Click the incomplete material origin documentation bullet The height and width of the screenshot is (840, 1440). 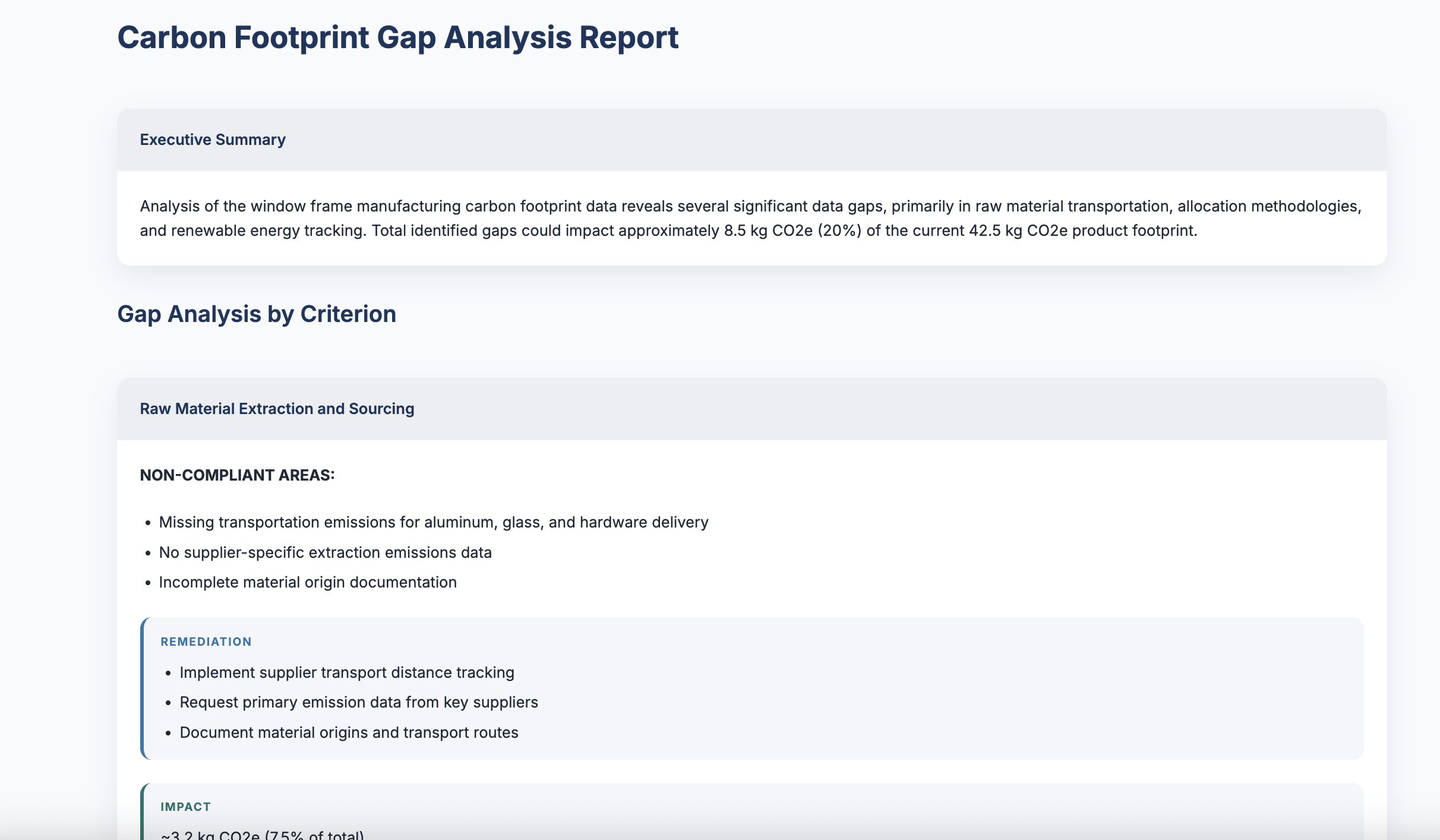(307, 582)
